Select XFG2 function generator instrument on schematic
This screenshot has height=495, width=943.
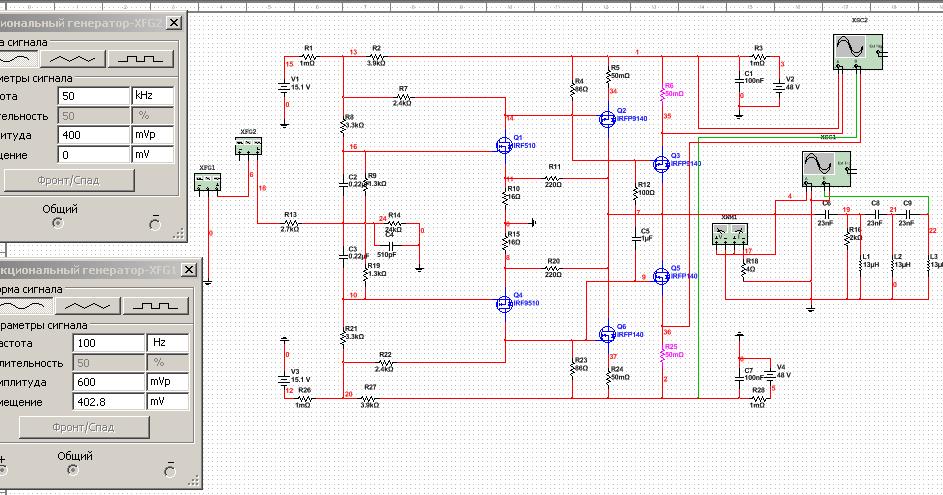click(248, 146)
